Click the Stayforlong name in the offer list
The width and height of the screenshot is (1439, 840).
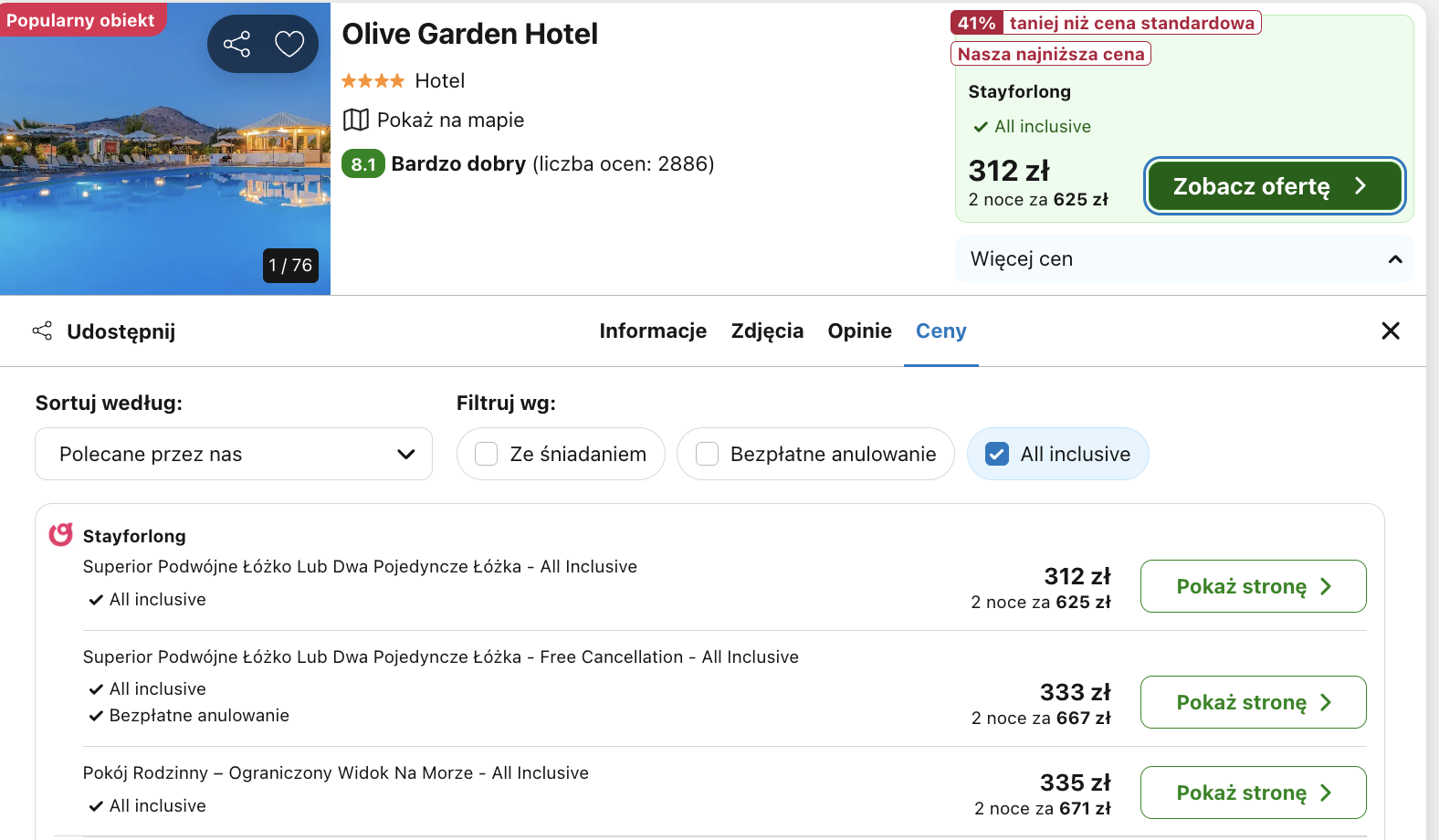(x=134, y=536)
